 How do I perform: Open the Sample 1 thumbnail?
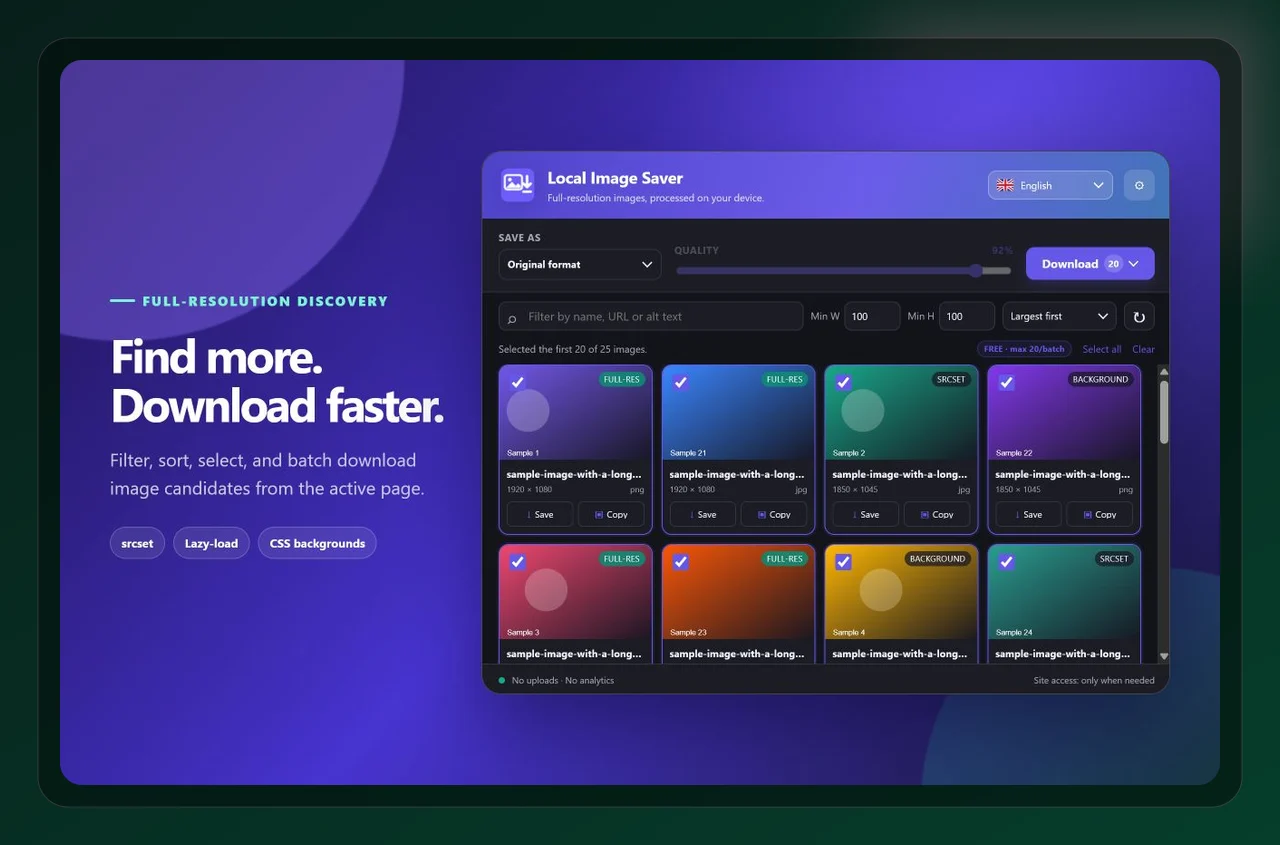[575, 412]
